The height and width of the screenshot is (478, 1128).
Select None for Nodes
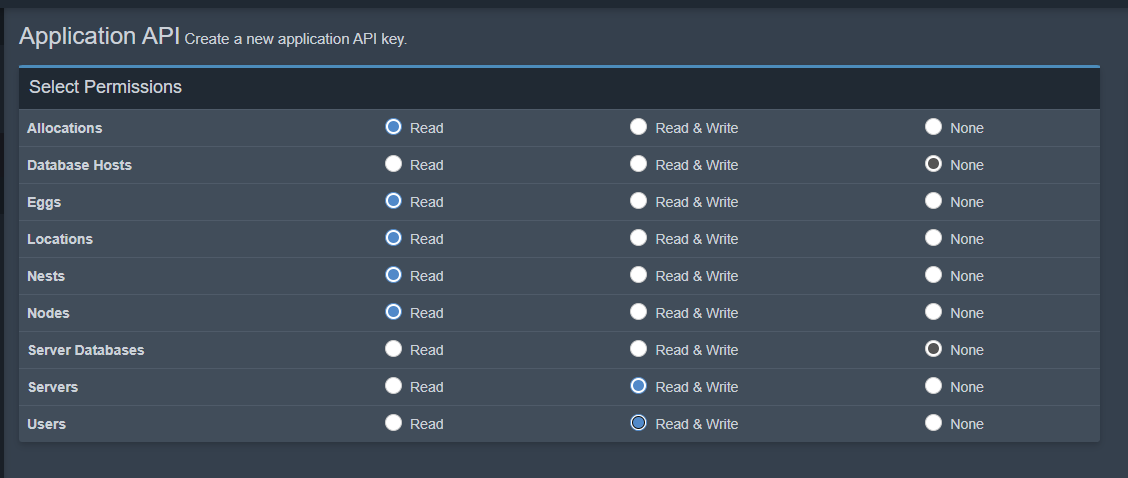click(933, 312)
